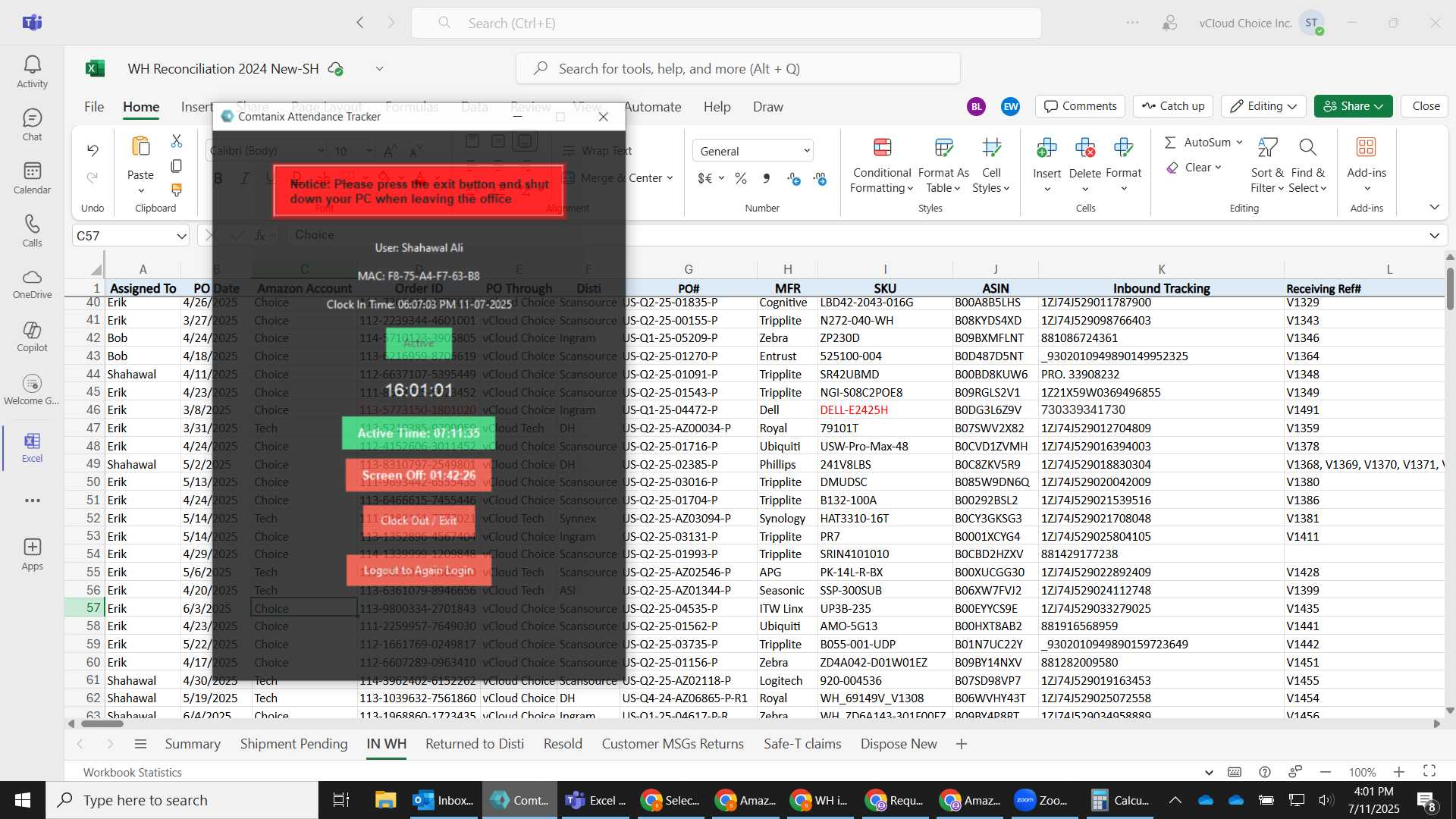The image size is (1456, 819).
Task: Open Find & Select menu
Action: point(1307,165)
